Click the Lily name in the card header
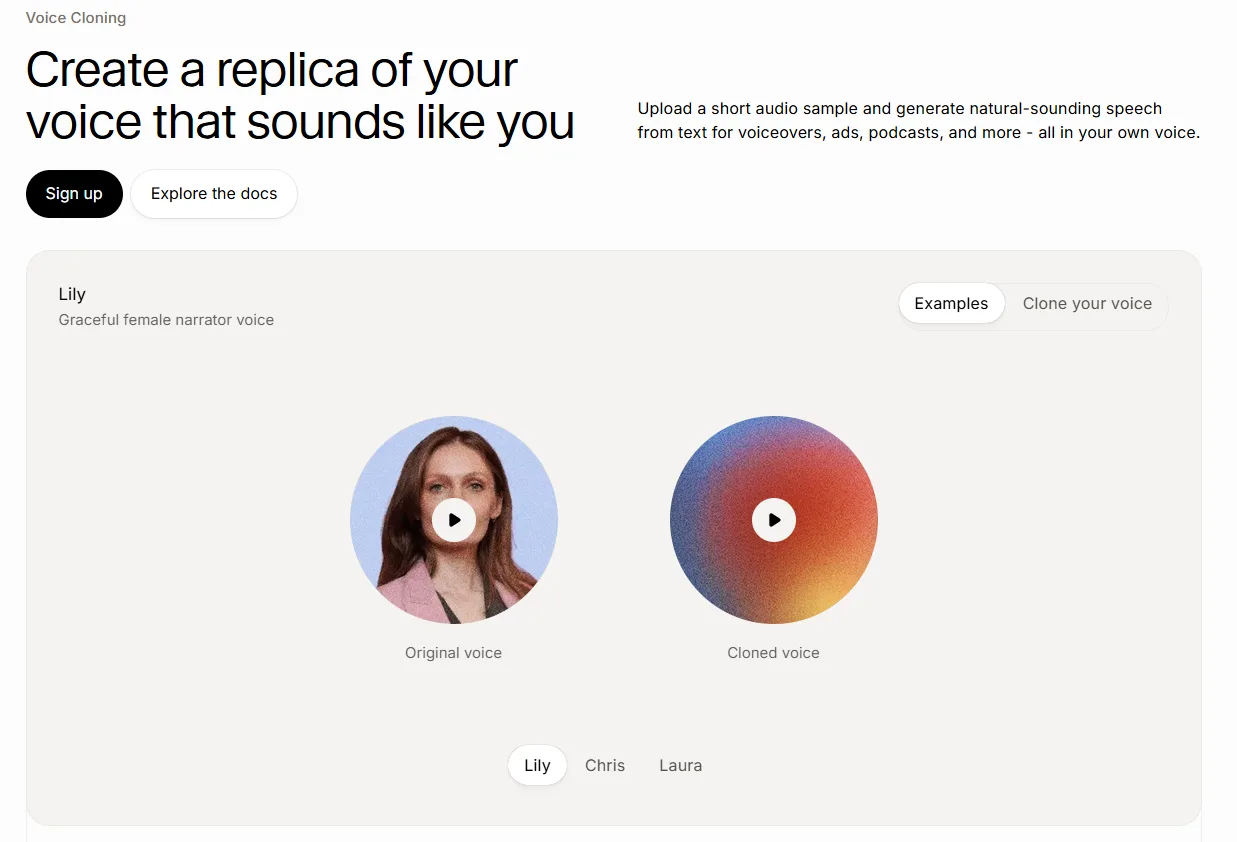 point(72,293)
